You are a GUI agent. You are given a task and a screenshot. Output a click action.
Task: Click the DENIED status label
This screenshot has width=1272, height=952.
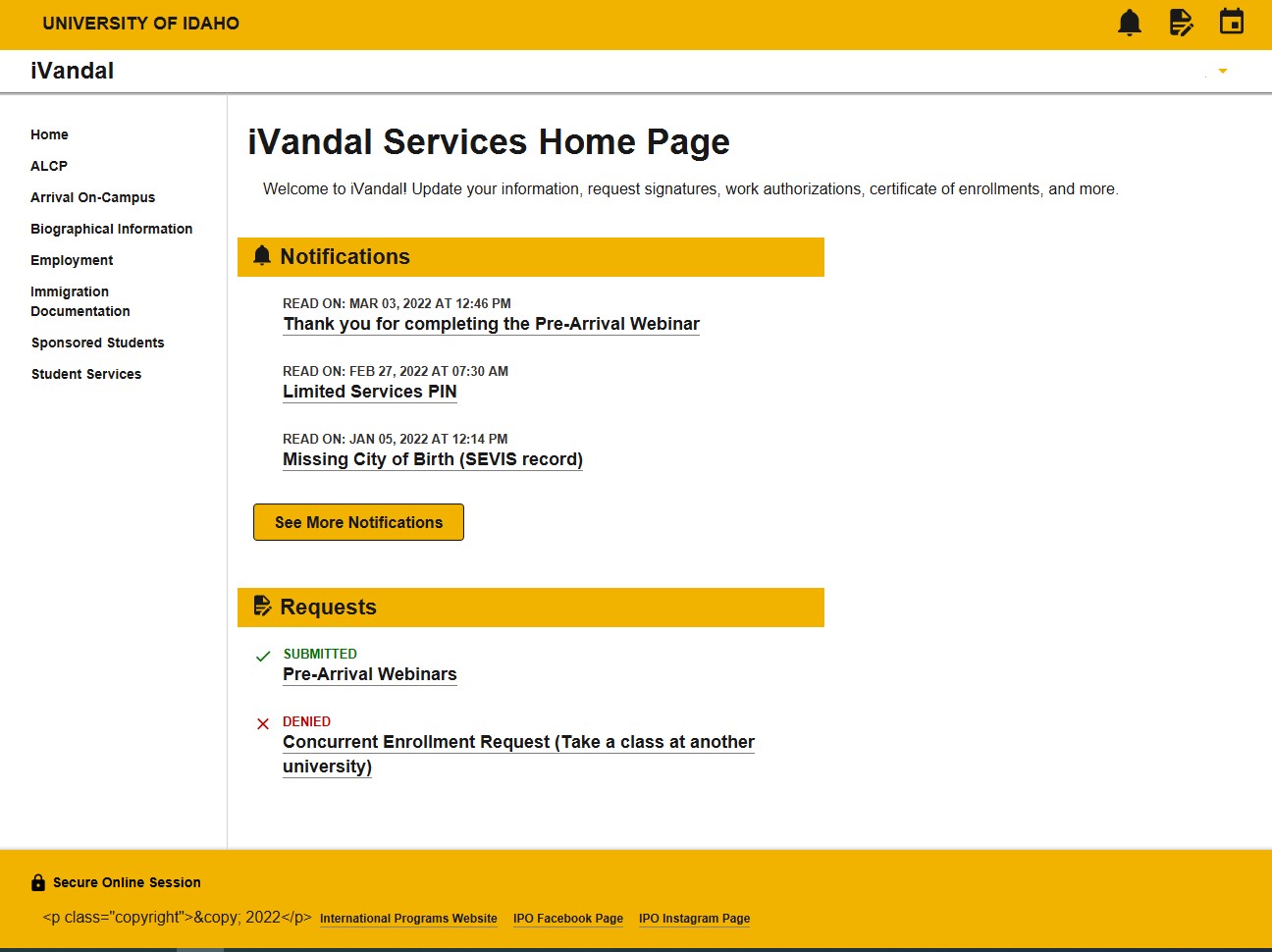point(306,721)
